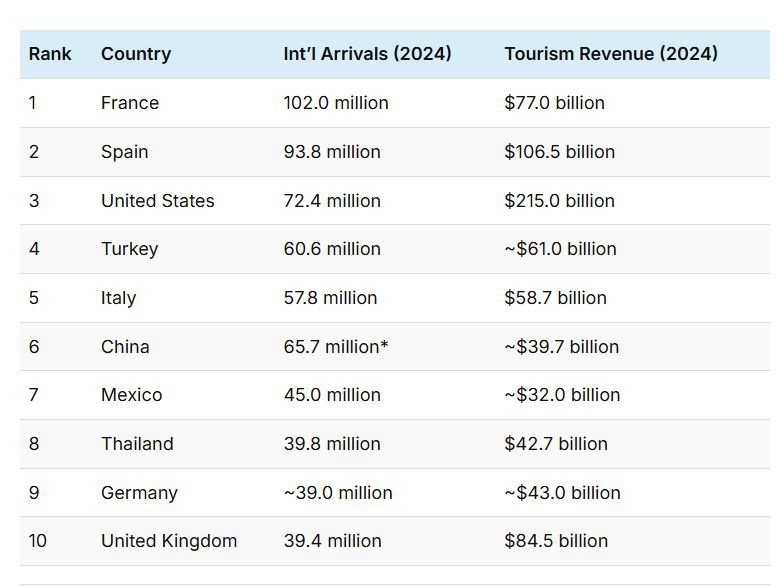This screenshot has width=778, height=586.
Task: Click the France country cell
Action: [x=130, y=103]
